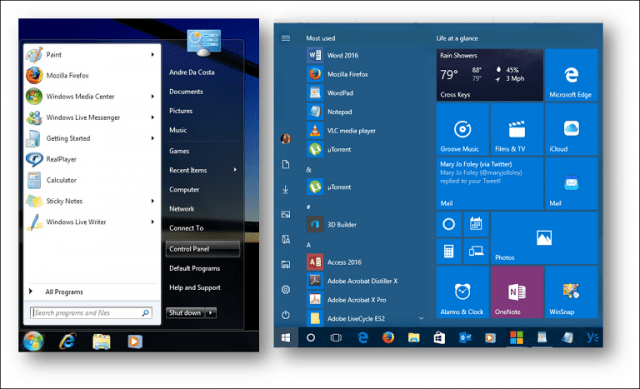
Task: Click the Search programs and files box
Action: pyautogui.click(x=91, y=313)
